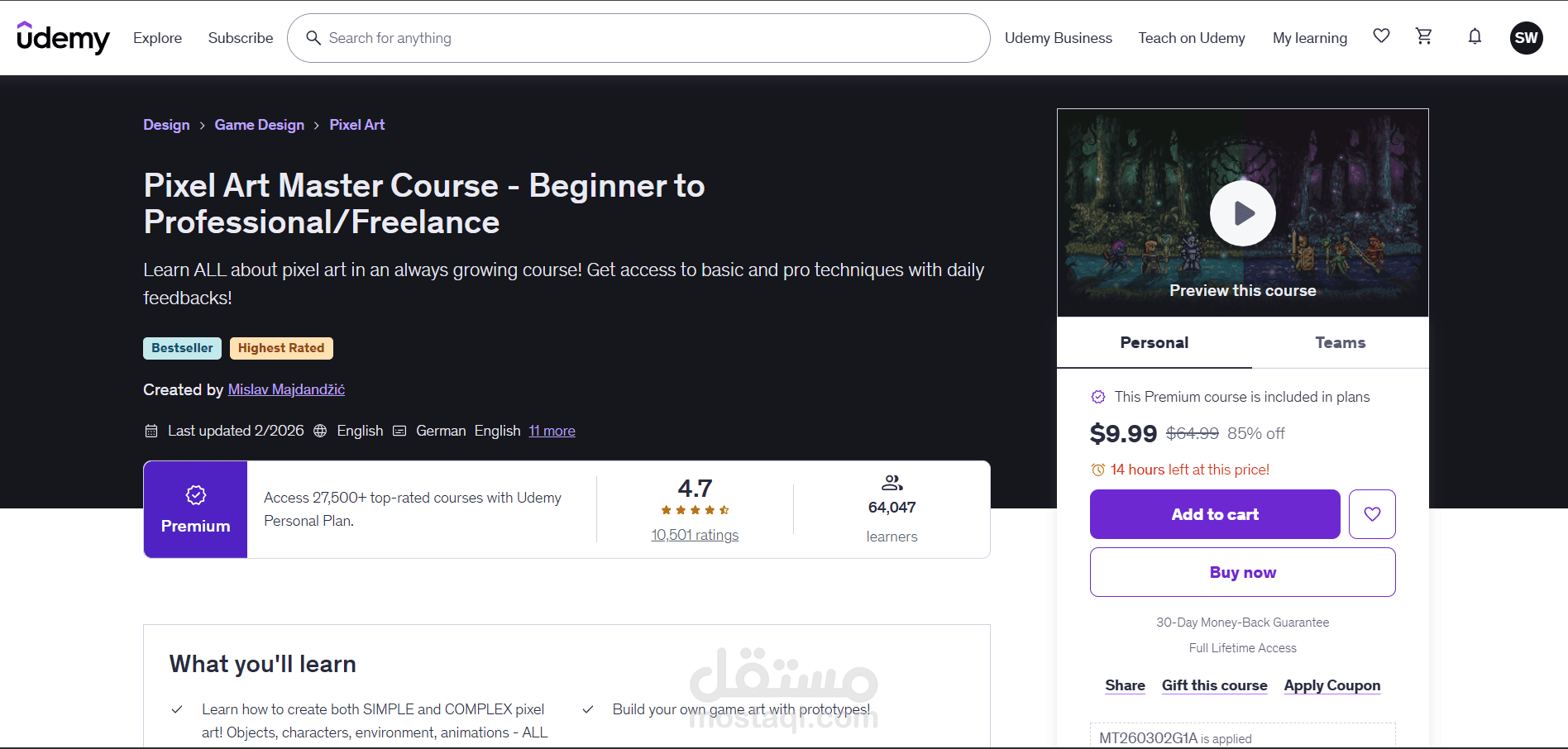The image size is (1568, 749).
Task: Open the shopping cart
Action: (x=1423, y=36)
